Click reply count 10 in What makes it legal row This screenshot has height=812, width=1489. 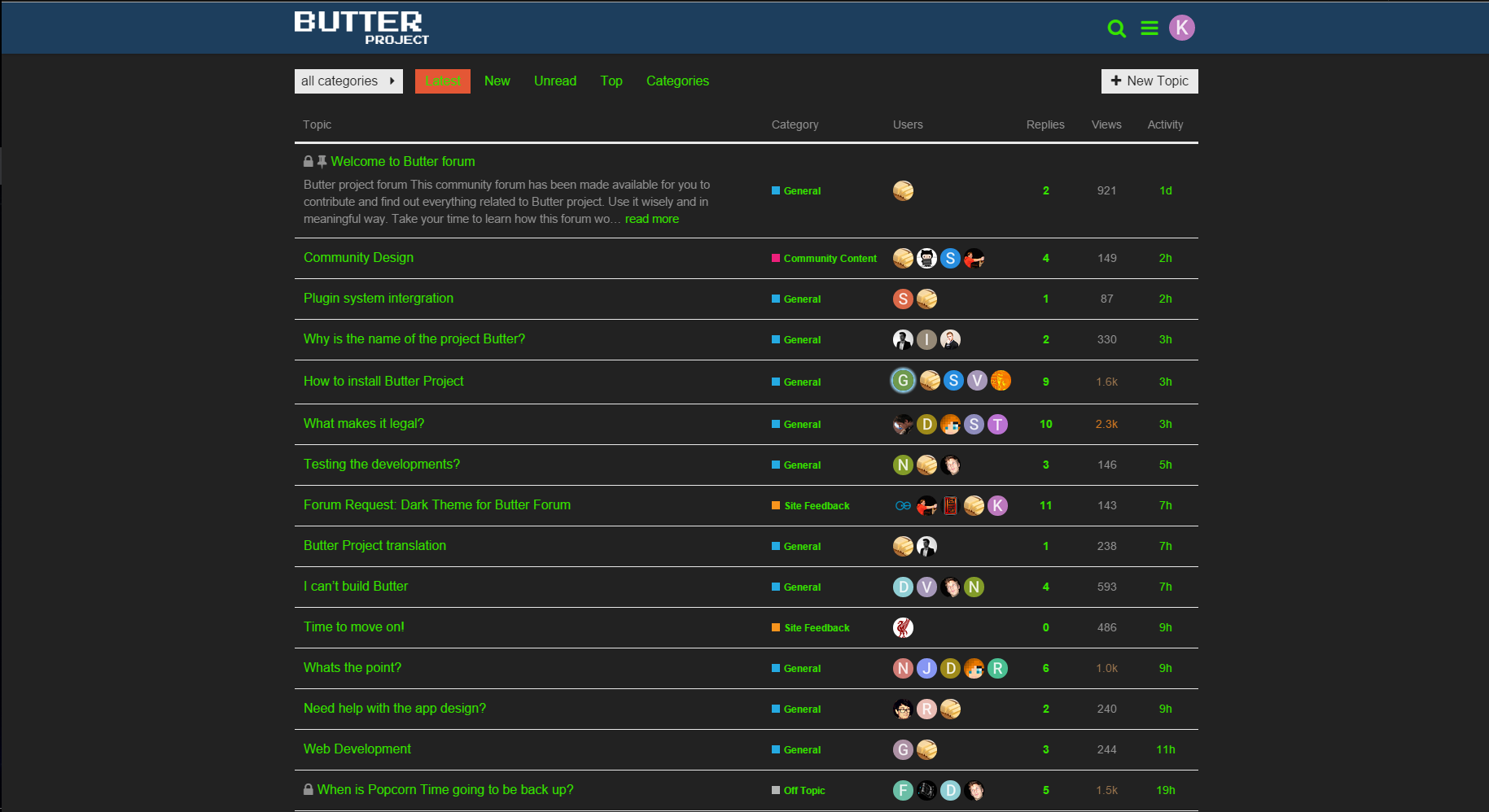point(1046,424)
